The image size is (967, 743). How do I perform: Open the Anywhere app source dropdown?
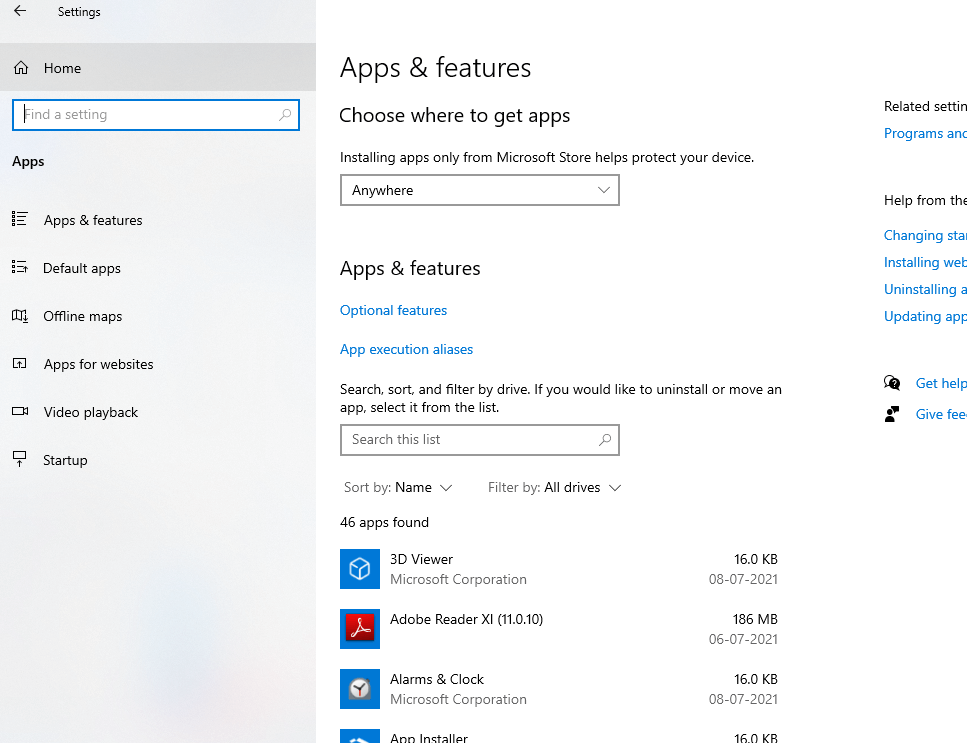point(479,189)
